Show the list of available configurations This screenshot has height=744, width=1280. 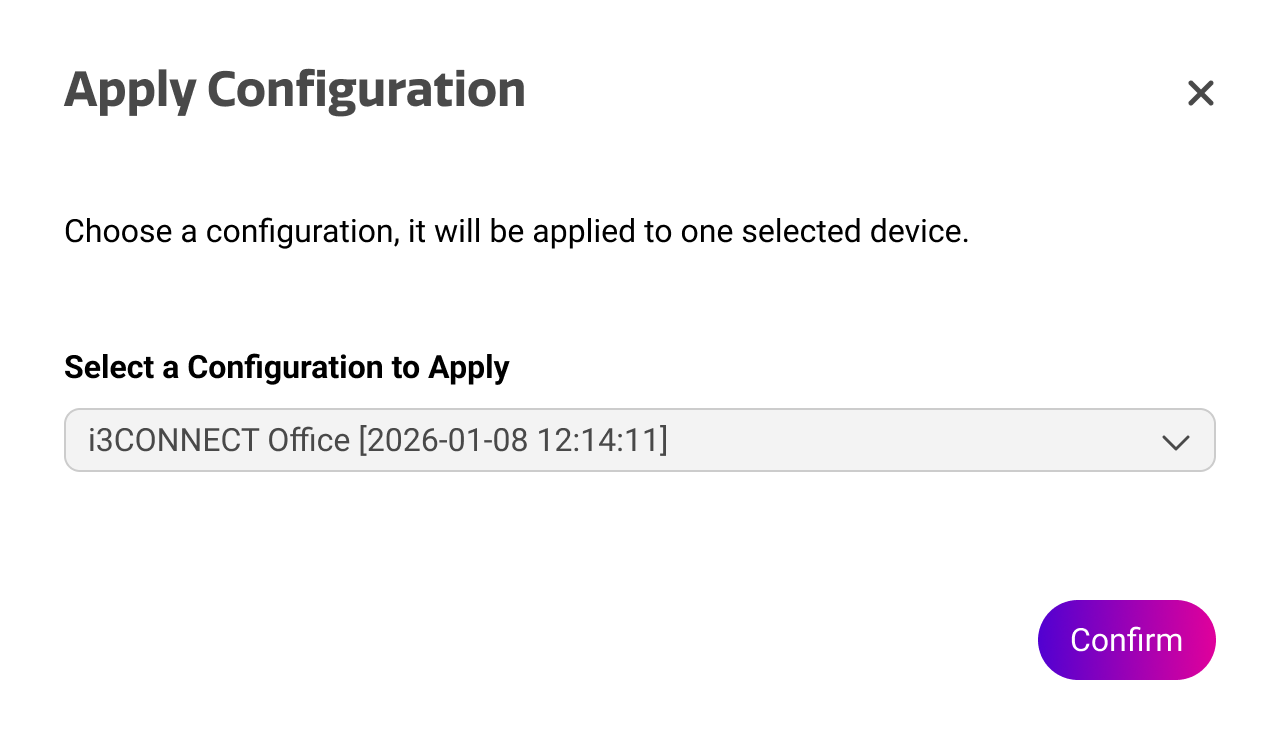click(x=639, y=440)
